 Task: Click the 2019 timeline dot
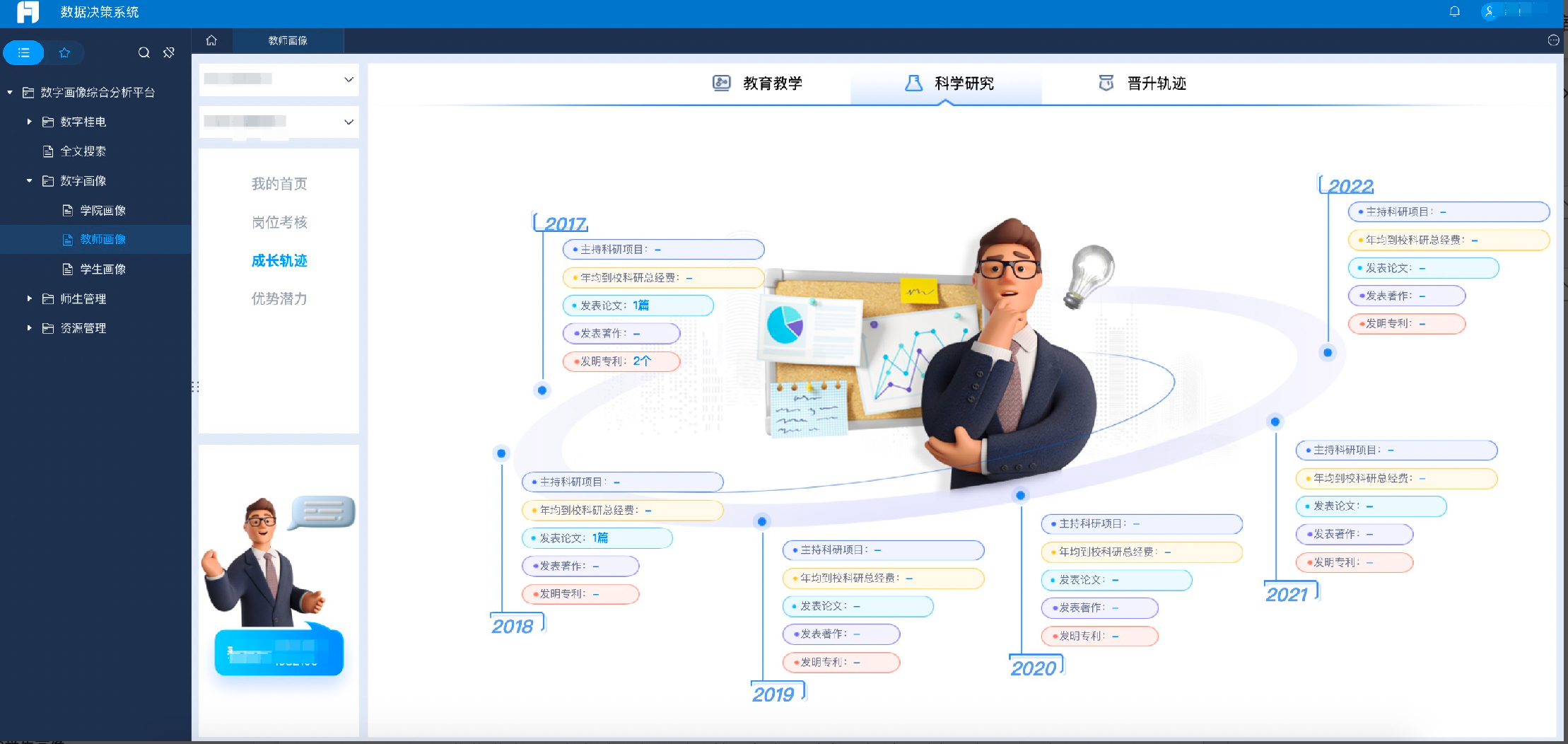pyautogui.click(x=762, y=521)
